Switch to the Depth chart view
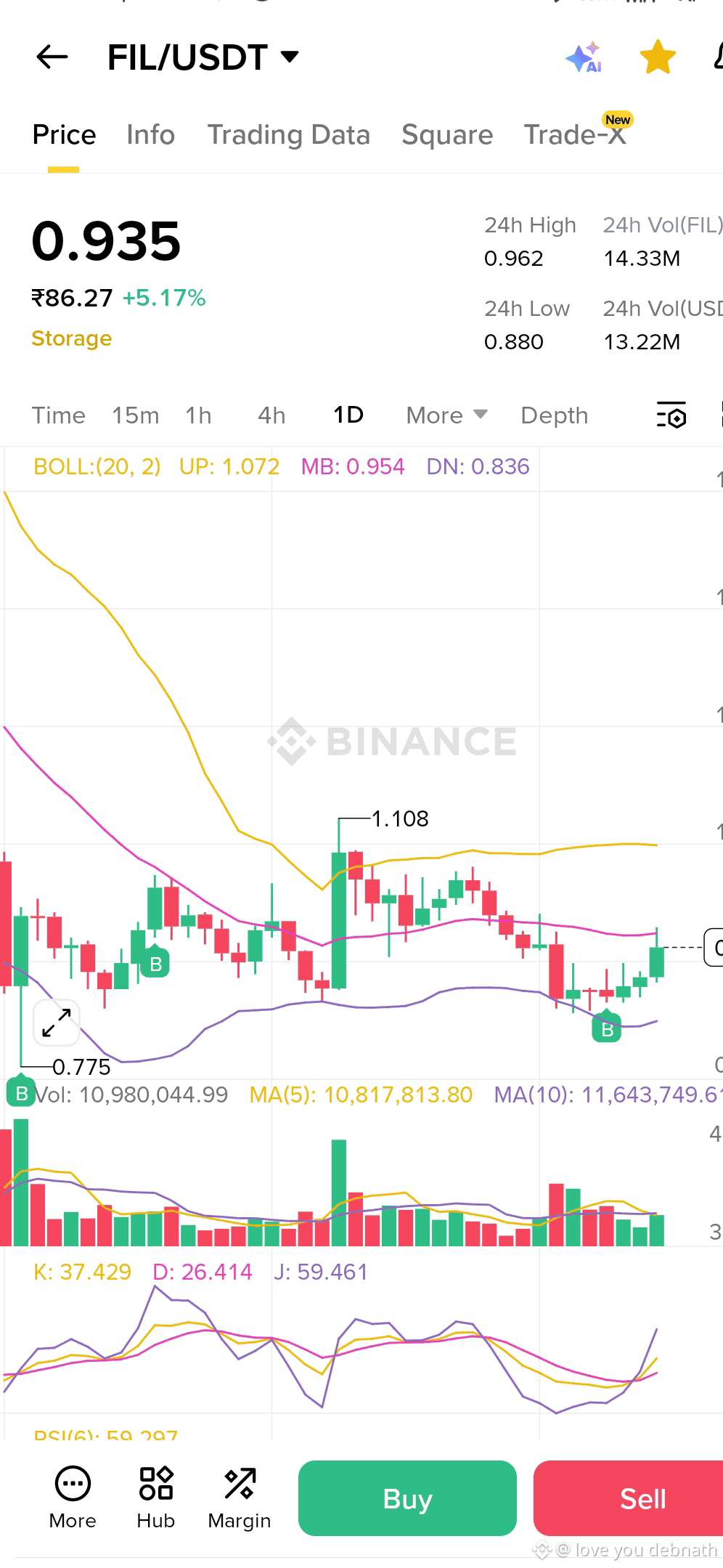The width and height of the screenshot is (723, 1568). 554,415
